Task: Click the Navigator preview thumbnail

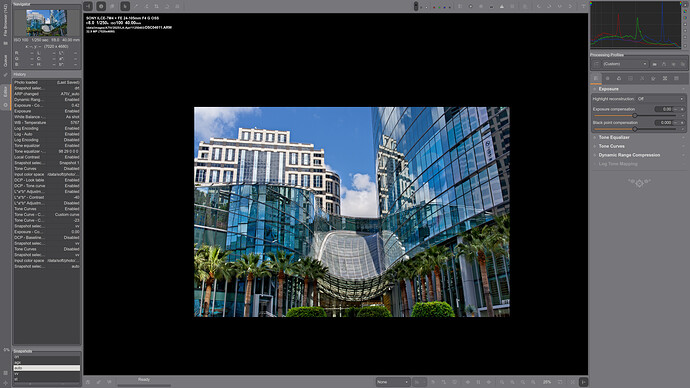Action: 47,23
